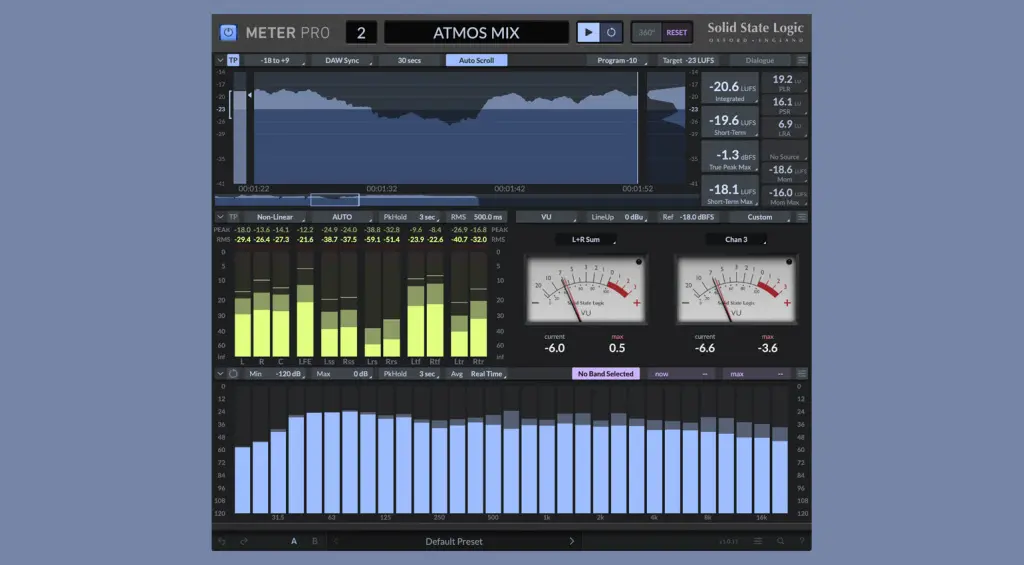1024x565 pixels.
Task: Open the analyzer PkHold 3 sec dropdown
Action: 409,374
